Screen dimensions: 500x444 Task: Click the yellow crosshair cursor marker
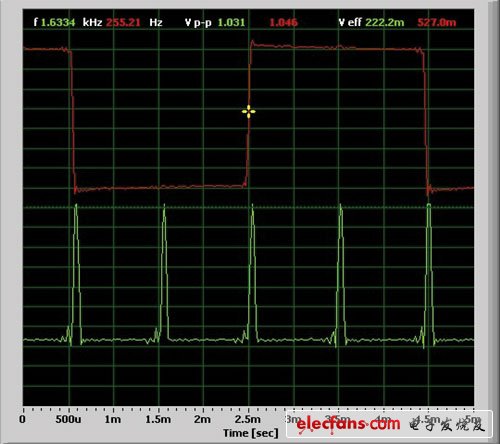click(249, 112)
